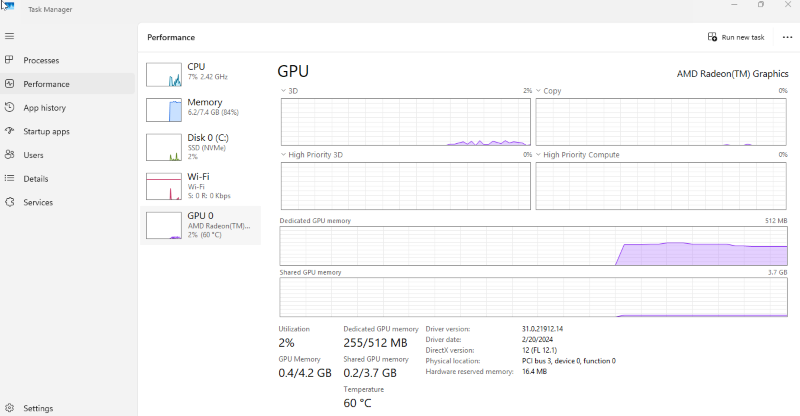The height and width of the screenshot is (416, 800).
Task: Click the Users icon
Action: [x=10, y=155]
